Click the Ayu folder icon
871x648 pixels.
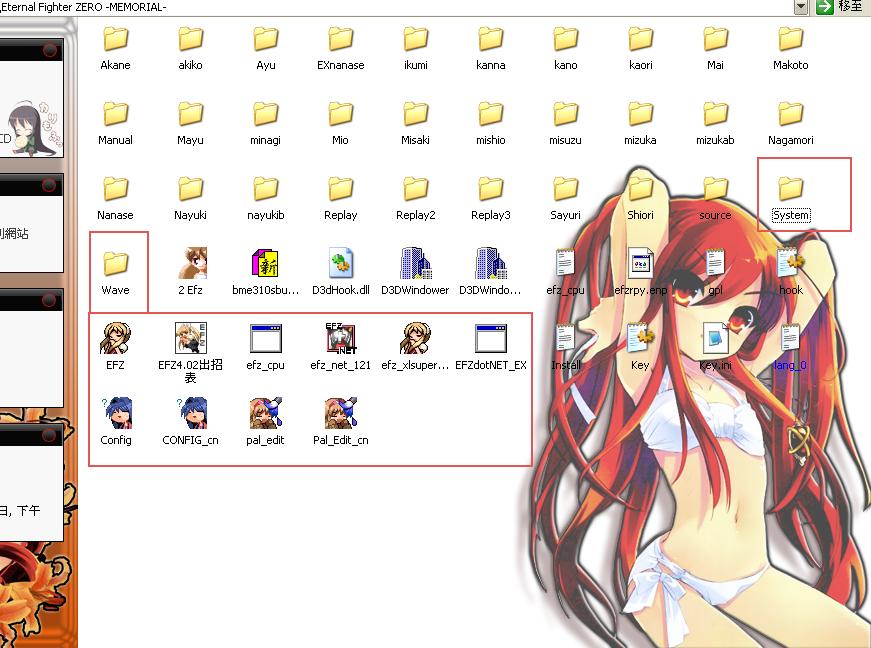coord(266,39)
